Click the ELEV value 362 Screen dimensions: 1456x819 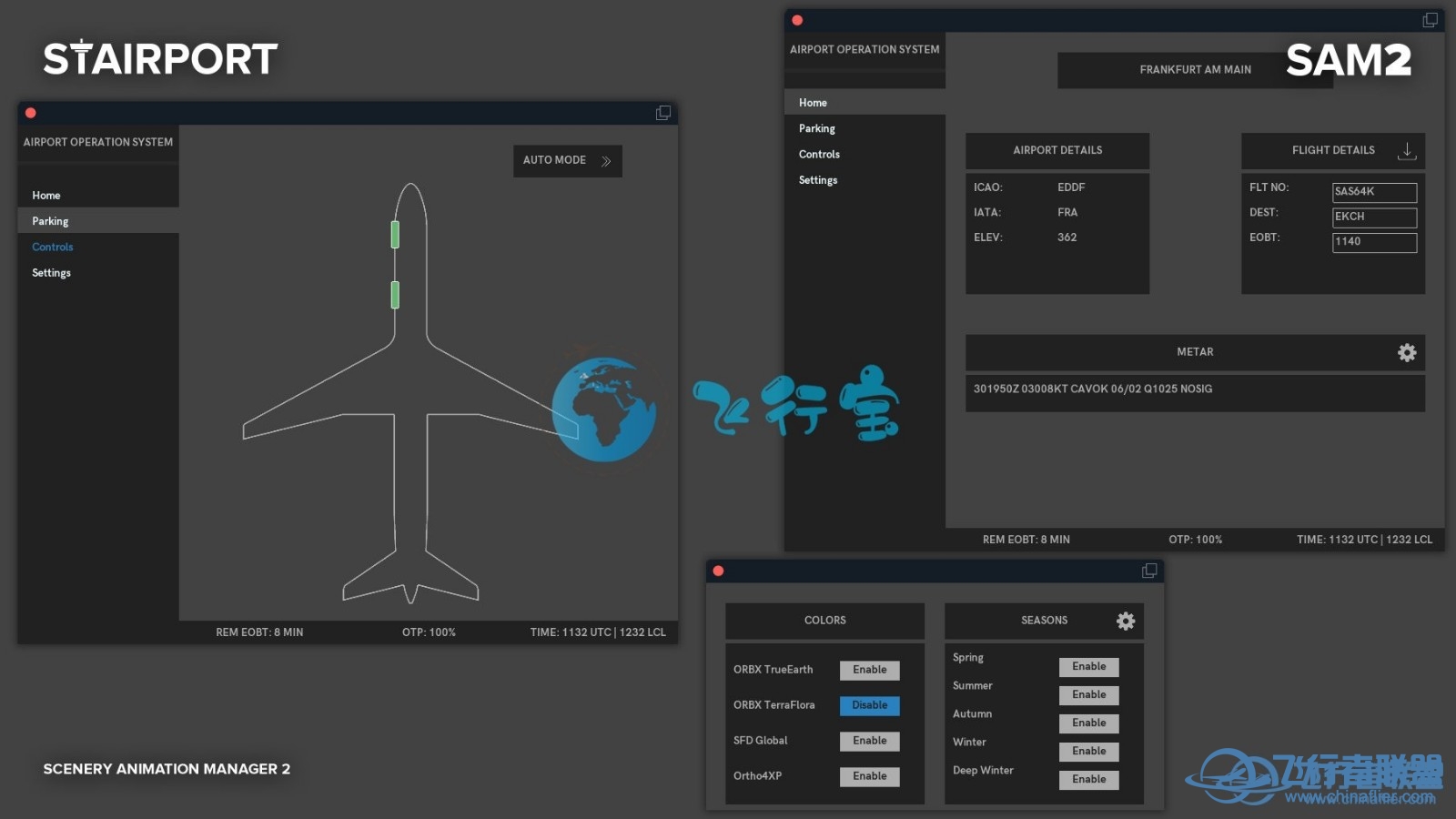tap(1067, 238)
